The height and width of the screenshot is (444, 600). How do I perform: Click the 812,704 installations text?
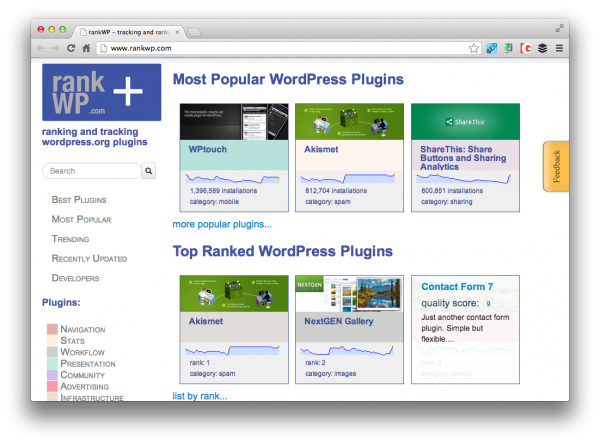(x=336, y=191)
